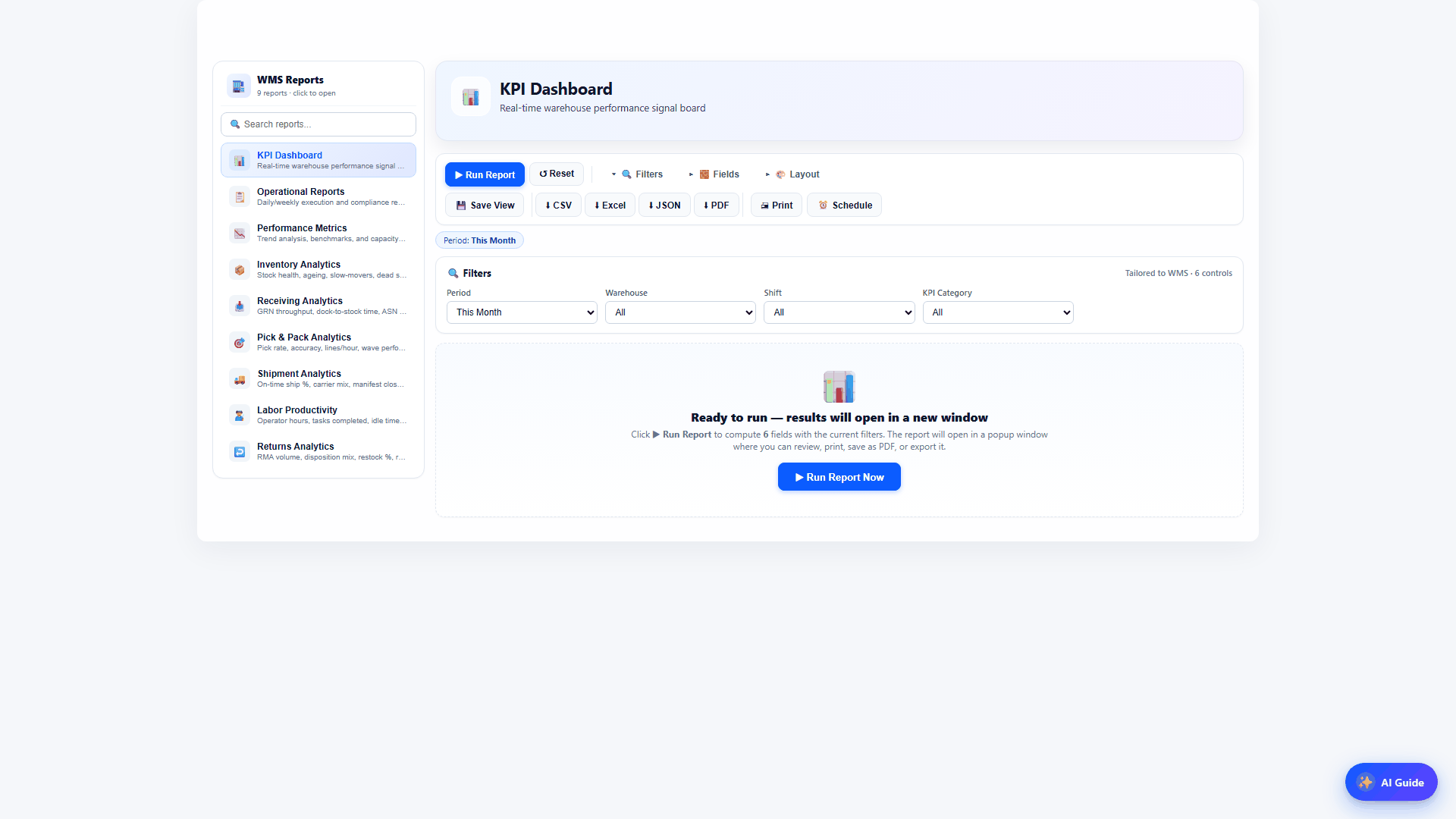This screenshot has width=1456, height=819.
Task: Click the magnifier icon beside the Filters heading
Action: [453, 273]
